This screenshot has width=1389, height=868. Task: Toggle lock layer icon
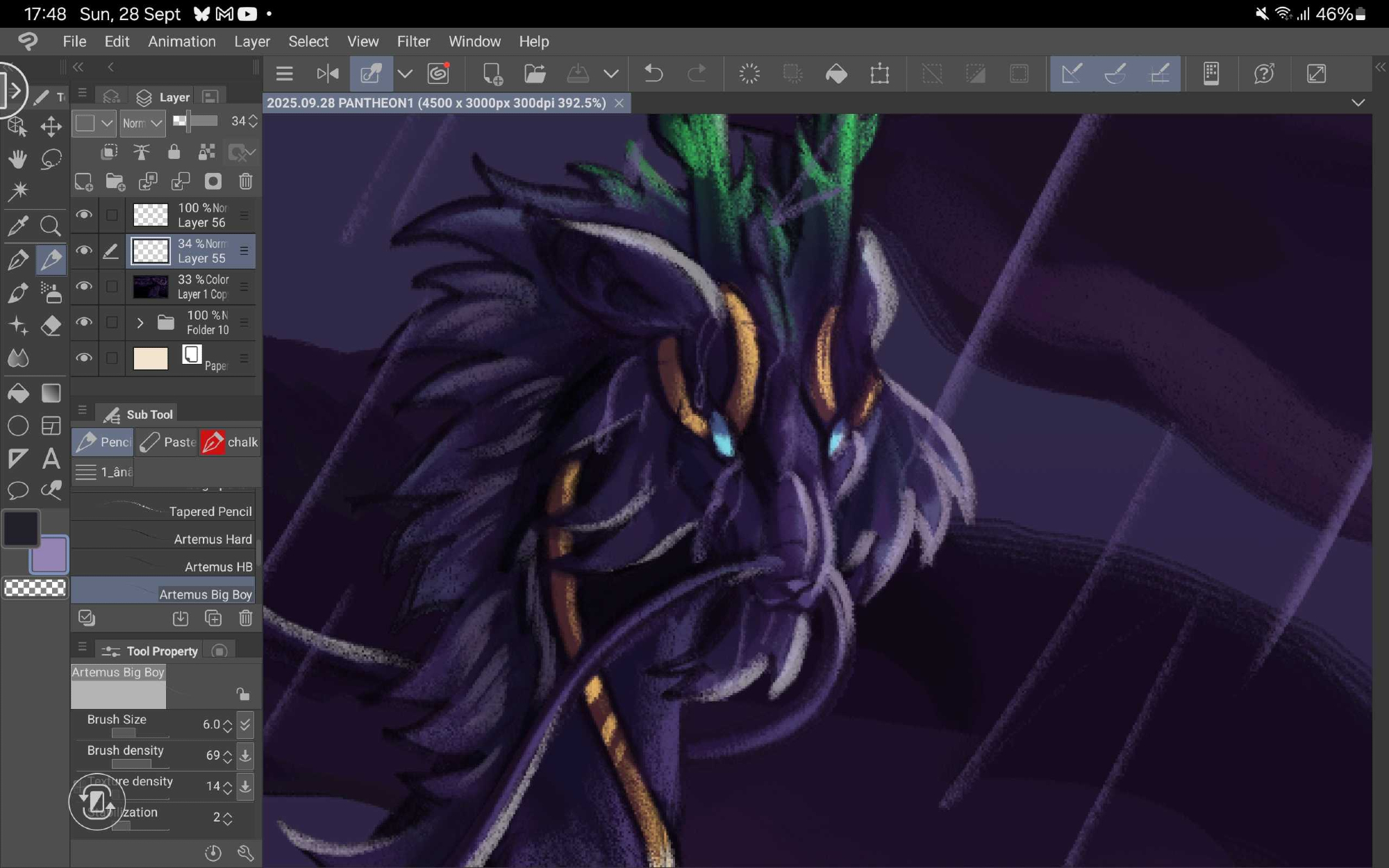click(x=174, y=152)
